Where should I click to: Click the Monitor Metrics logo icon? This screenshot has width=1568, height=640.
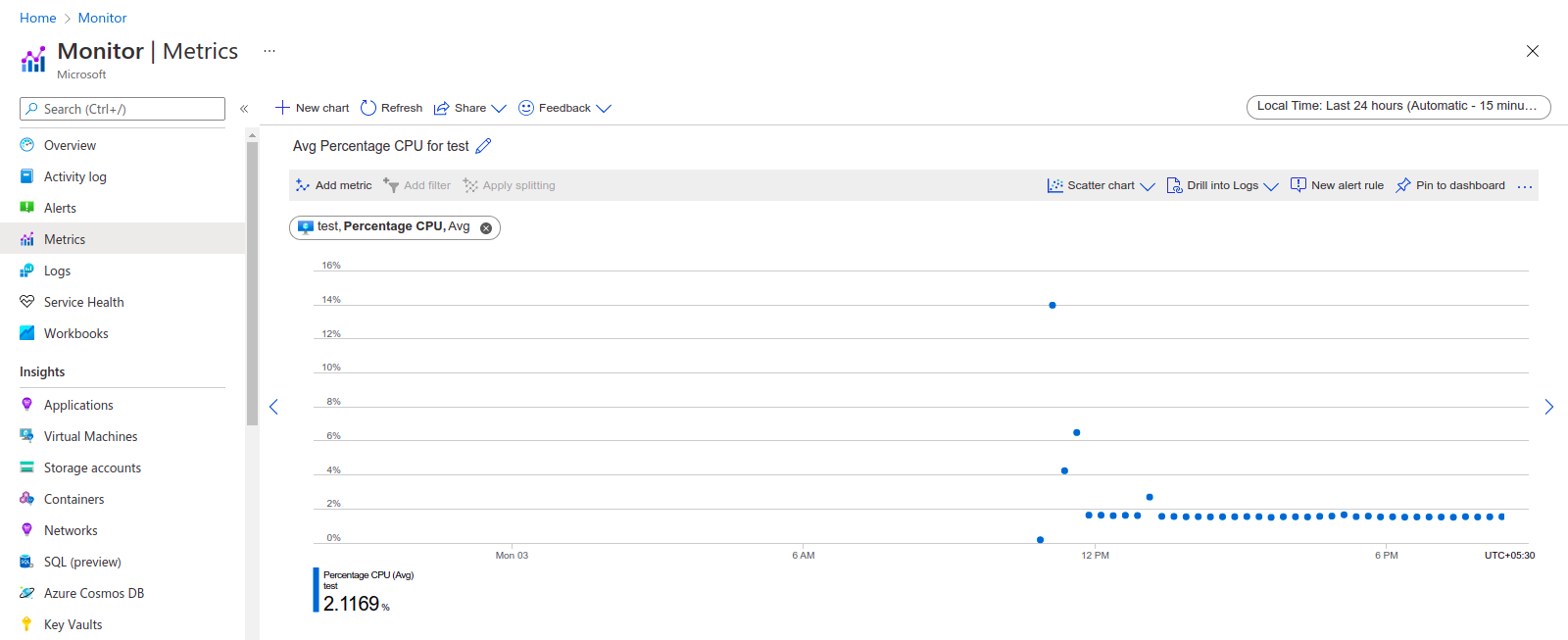[33, 60]
